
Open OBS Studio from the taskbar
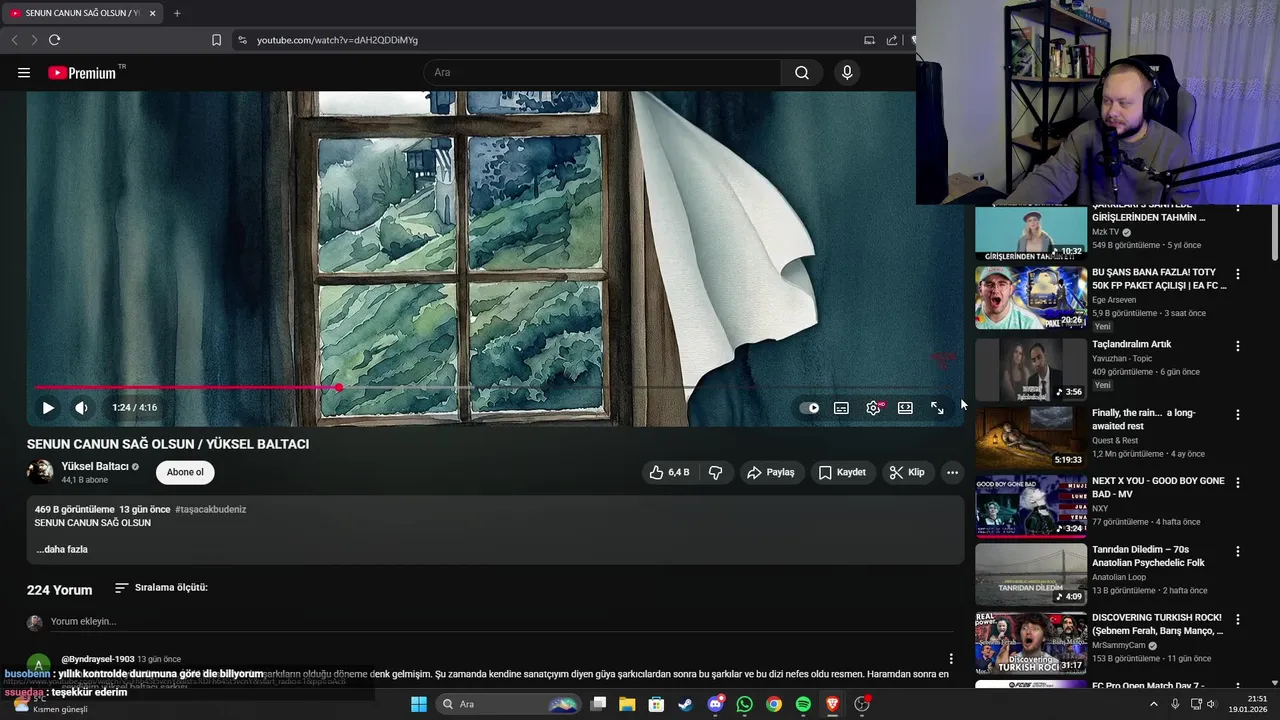pos(862,704)
